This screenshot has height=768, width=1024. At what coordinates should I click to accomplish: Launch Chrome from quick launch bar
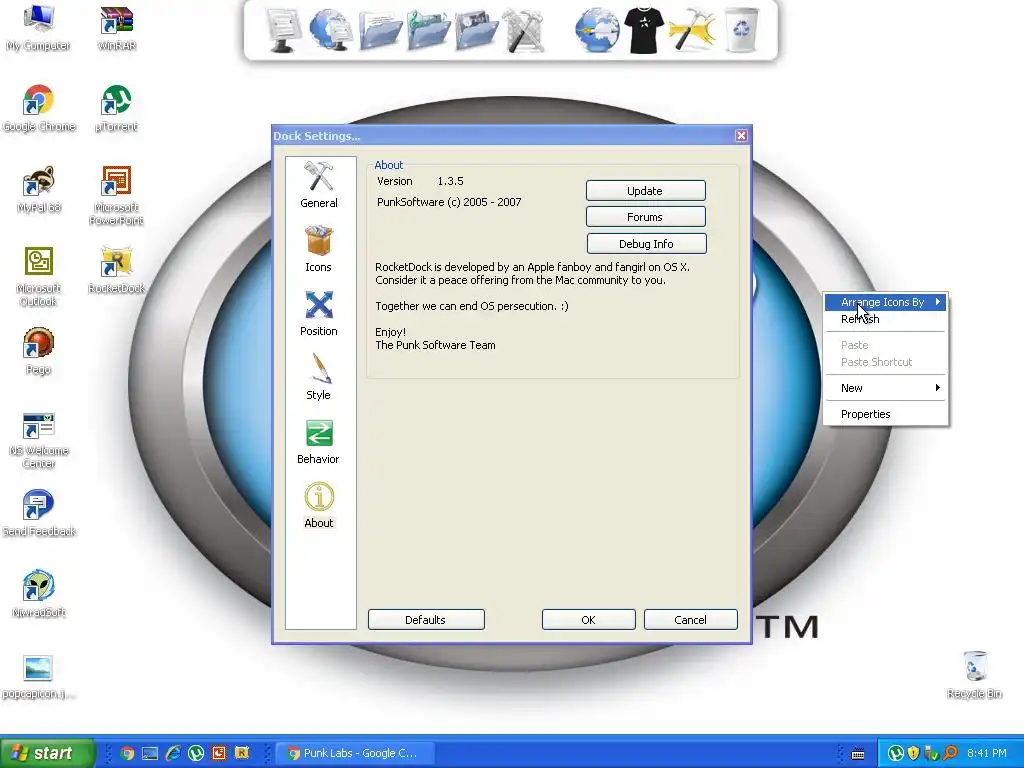[127, 753]
